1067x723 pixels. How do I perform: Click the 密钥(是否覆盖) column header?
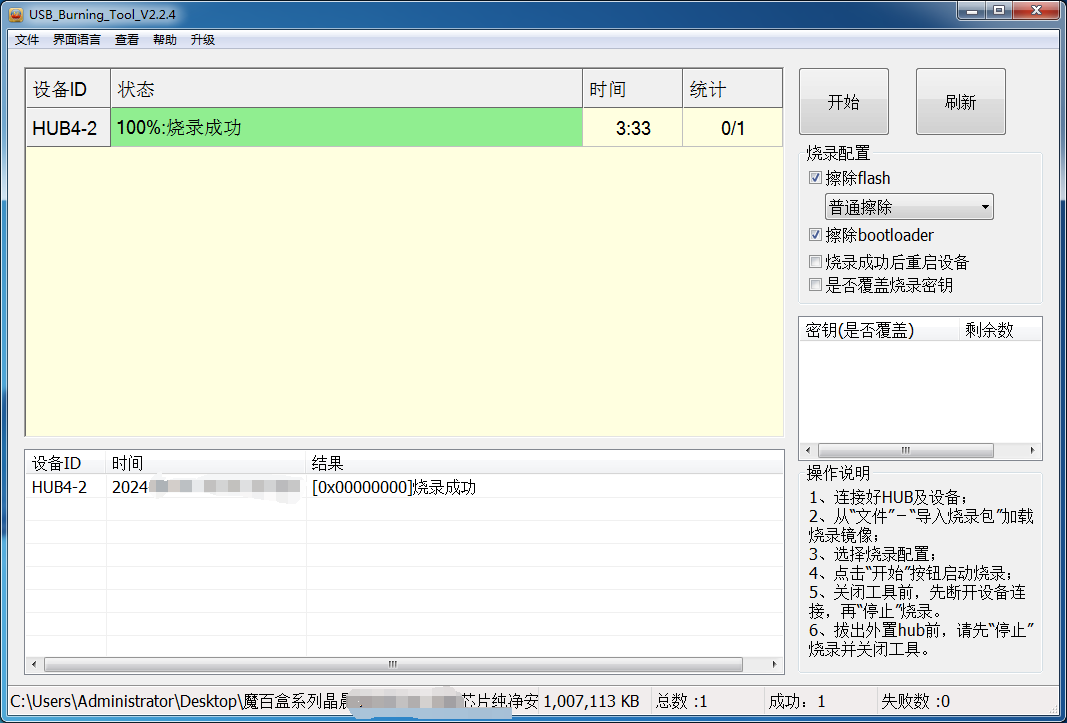tap(877, 331)
